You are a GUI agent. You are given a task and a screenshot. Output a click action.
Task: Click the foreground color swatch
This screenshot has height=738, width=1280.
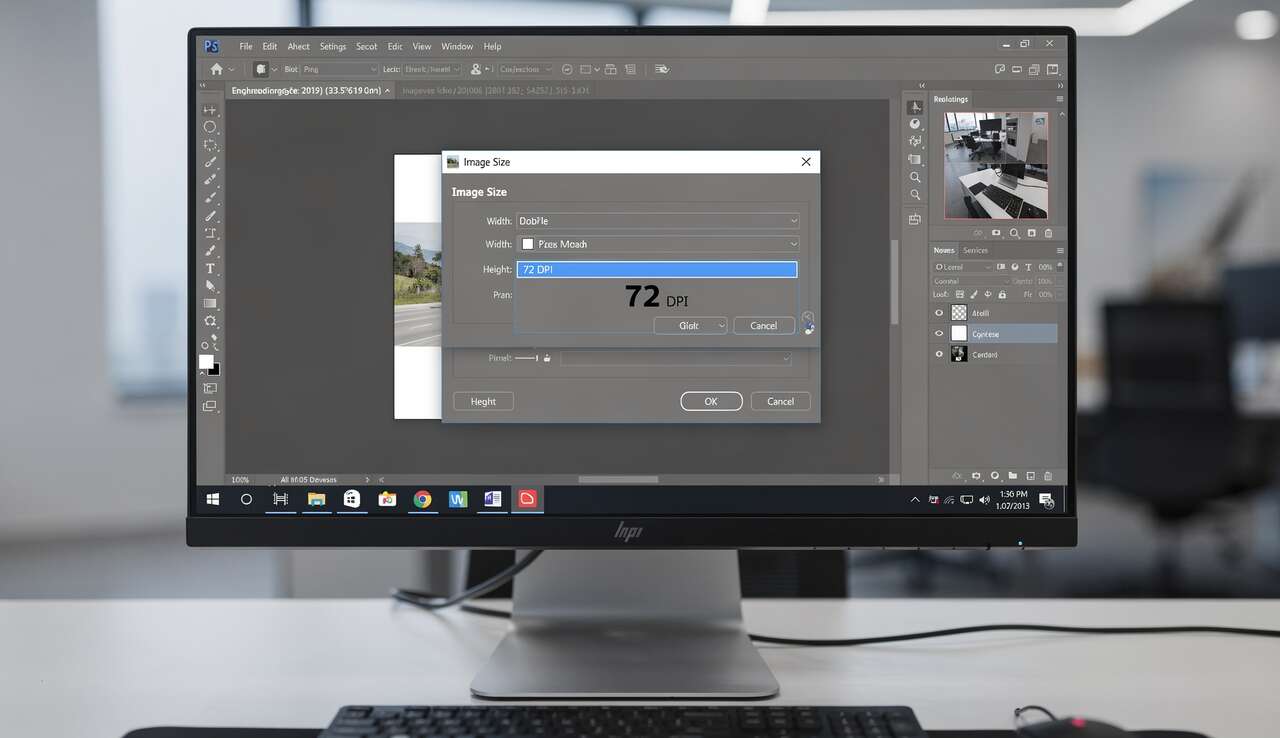(x=206, y=362)
